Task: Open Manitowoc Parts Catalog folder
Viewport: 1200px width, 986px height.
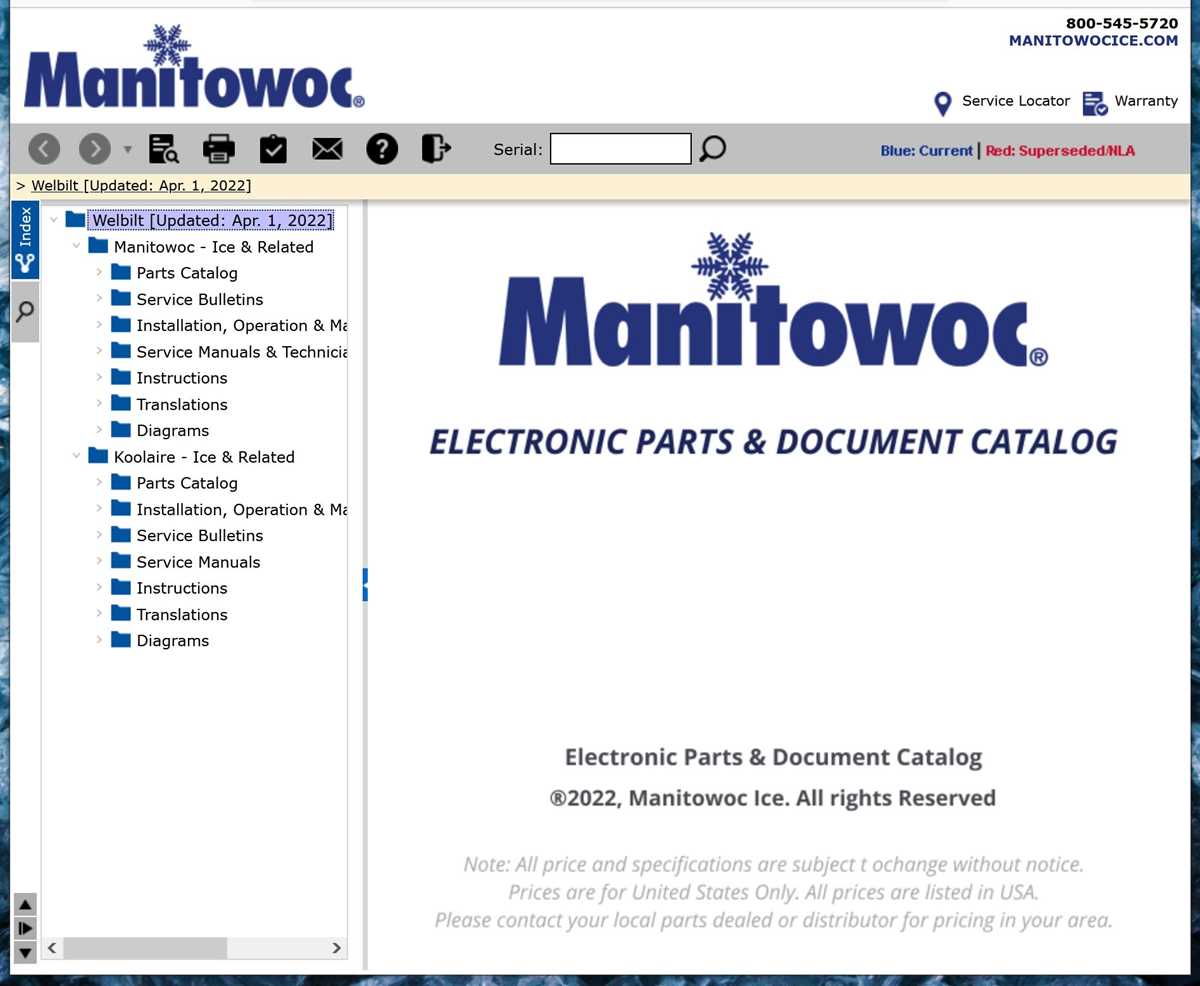Action: (x=187, y=273)
